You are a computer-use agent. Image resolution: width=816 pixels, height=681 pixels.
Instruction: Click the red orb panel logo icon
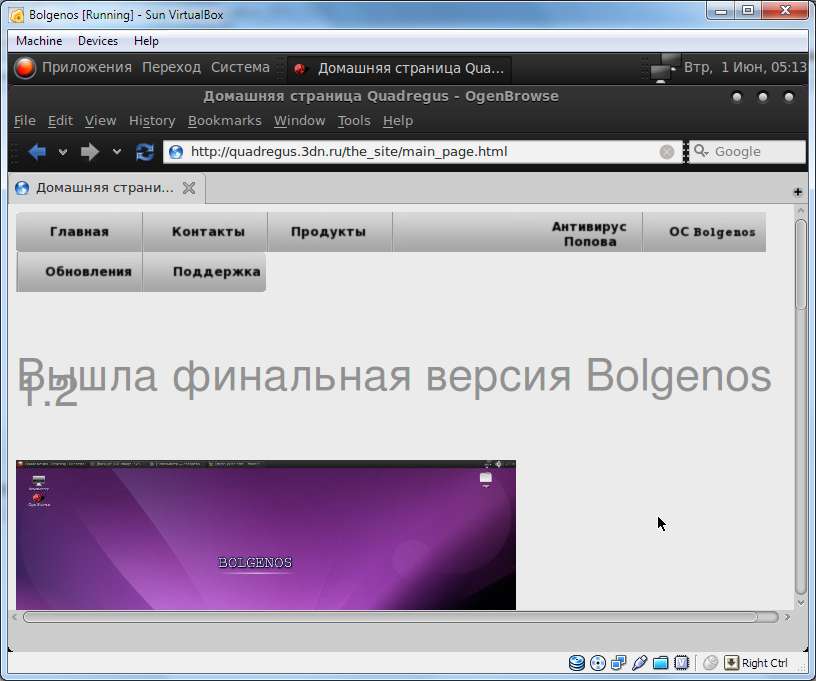click(x=24, y=68)
